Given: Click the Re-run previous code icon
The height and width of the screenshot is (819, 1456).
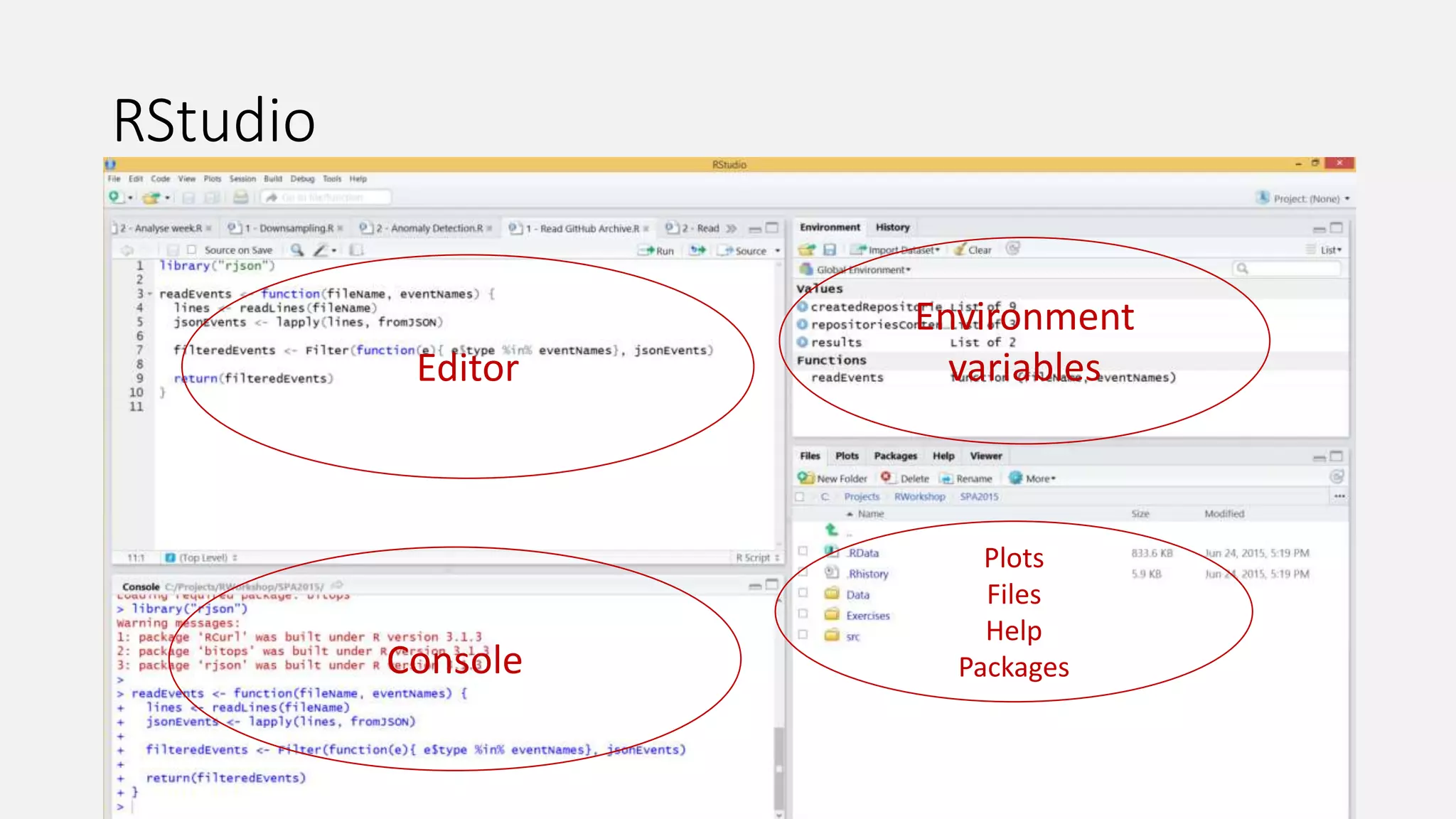Looking at the screenshot, I should (x=698, y=250).
